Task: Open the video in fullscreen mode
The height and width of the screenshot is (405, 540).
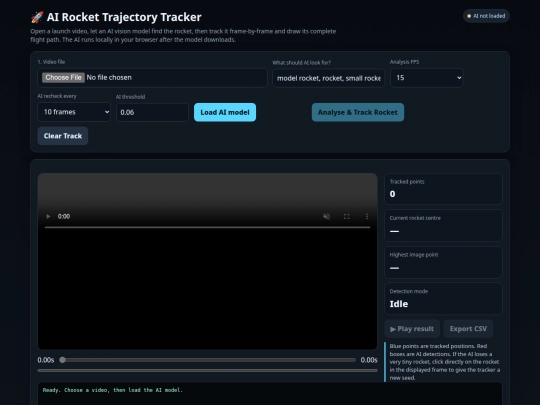Action: tap(347, 216)
